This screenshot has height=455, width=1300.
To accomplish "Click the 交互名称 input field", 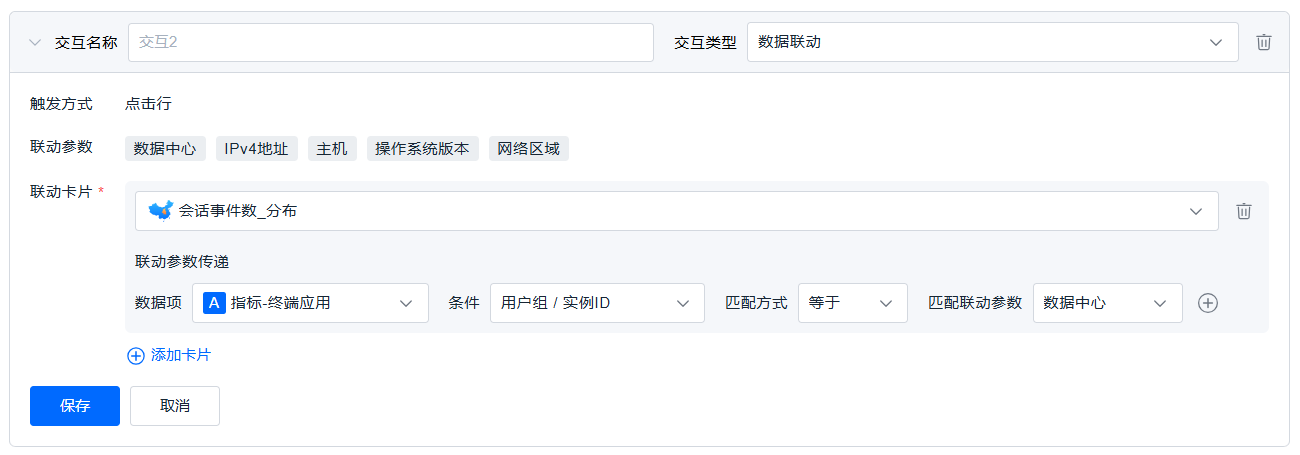I will click(390, 42).
